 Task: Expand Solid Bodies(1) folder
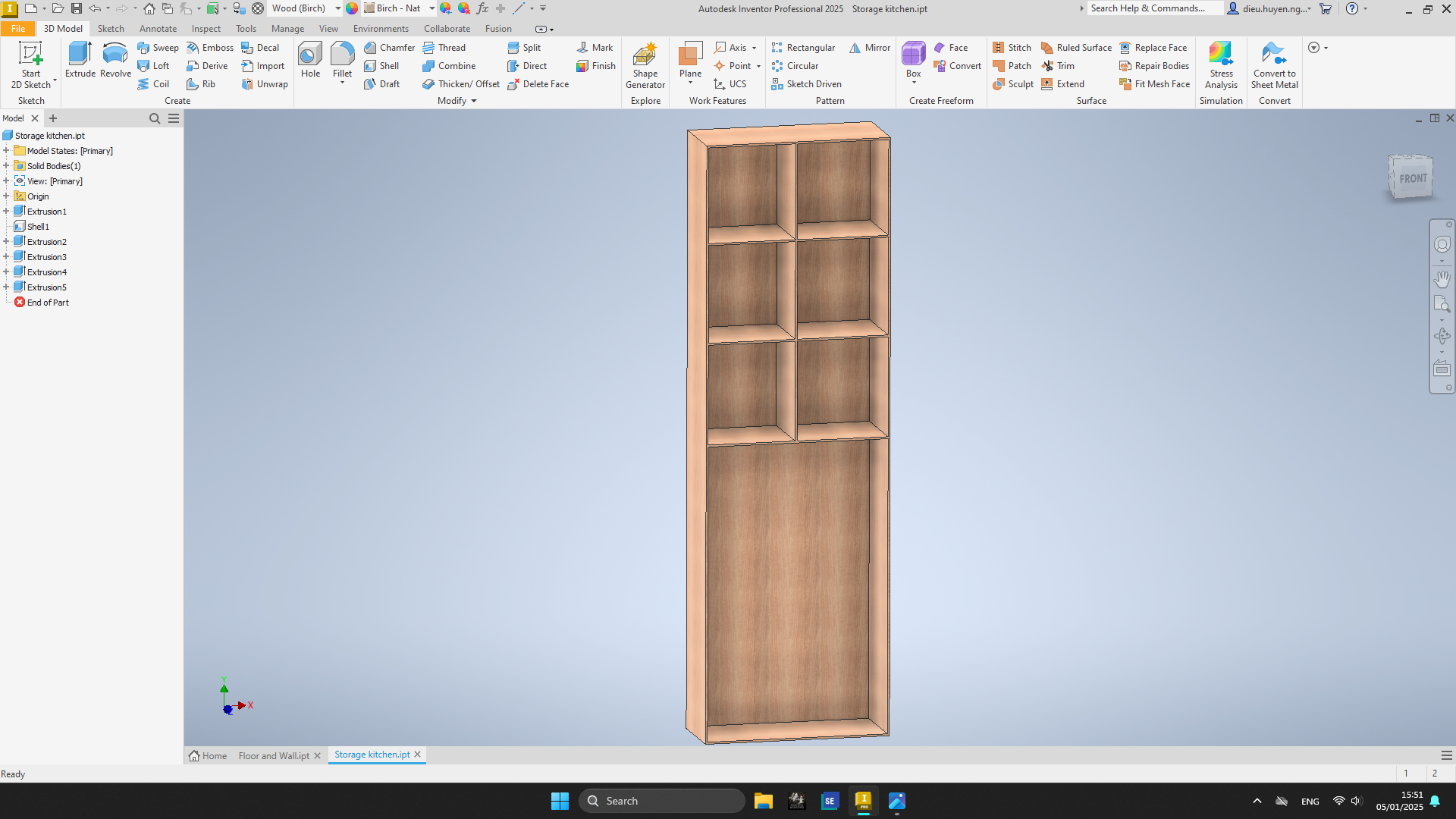click(x=6, y=165)
